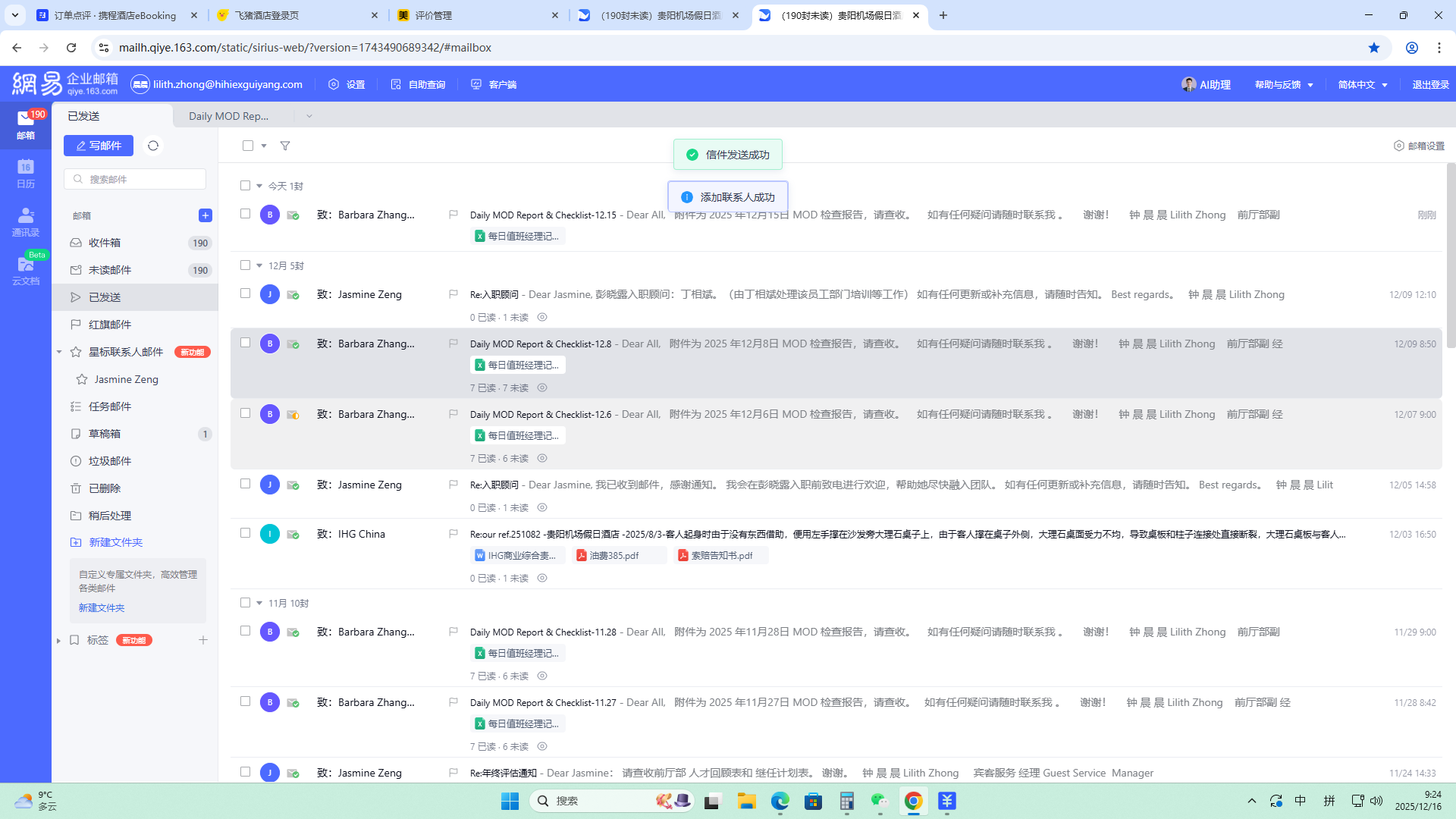Click the 写邮件 compose button

coord(99,146)
